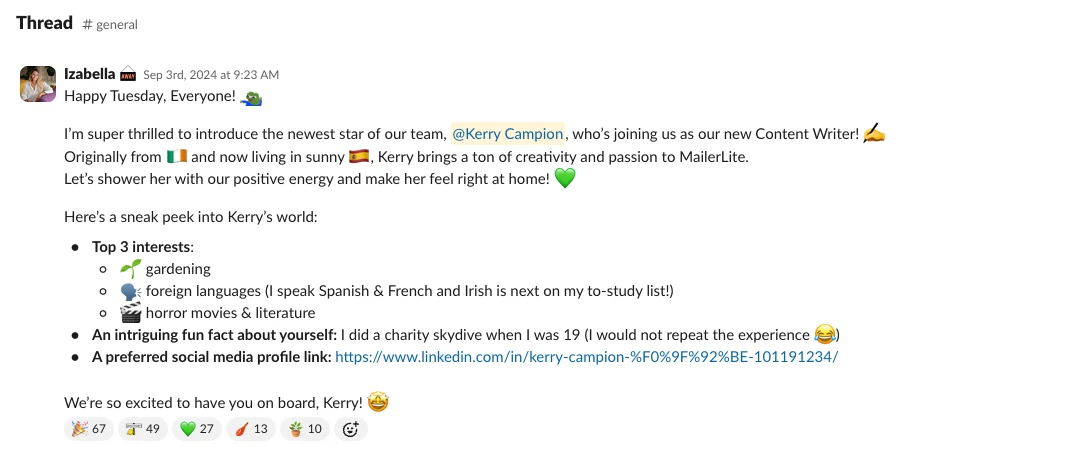Click the party popper reaction with 67
The image size is (1074, 454).
(88, 429)
